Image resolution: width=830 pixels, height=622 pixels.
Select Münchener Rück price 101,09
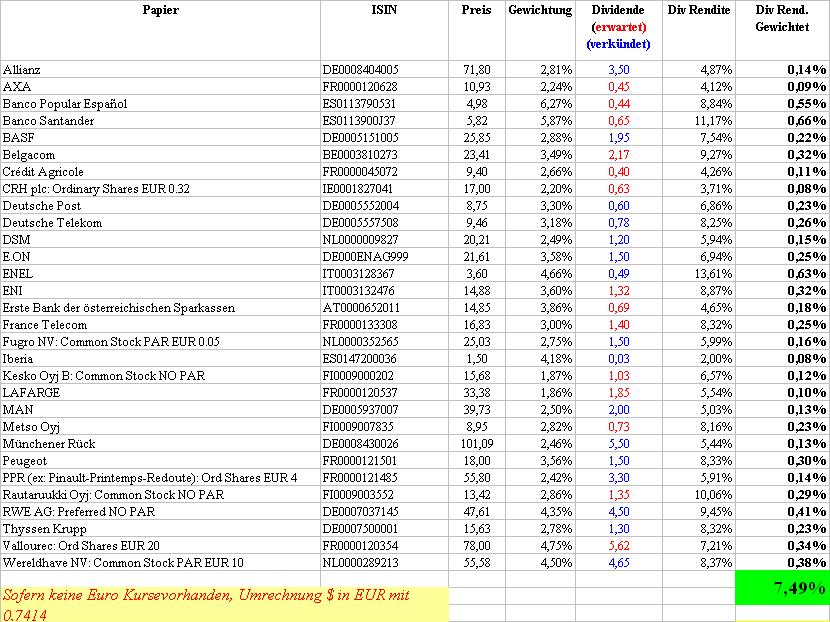[x=476, y=443]
